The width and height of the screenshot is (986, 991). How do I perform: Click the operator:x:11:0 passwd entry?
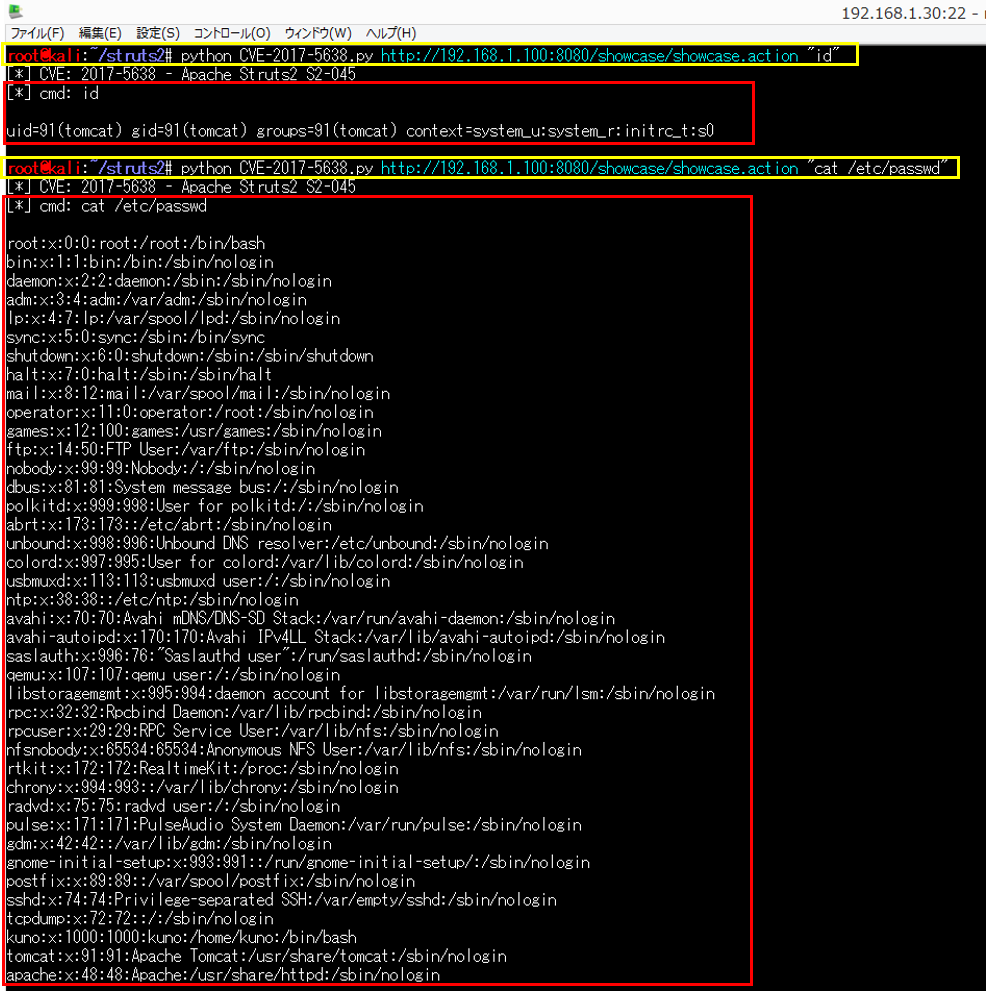(x=190, y=412)
